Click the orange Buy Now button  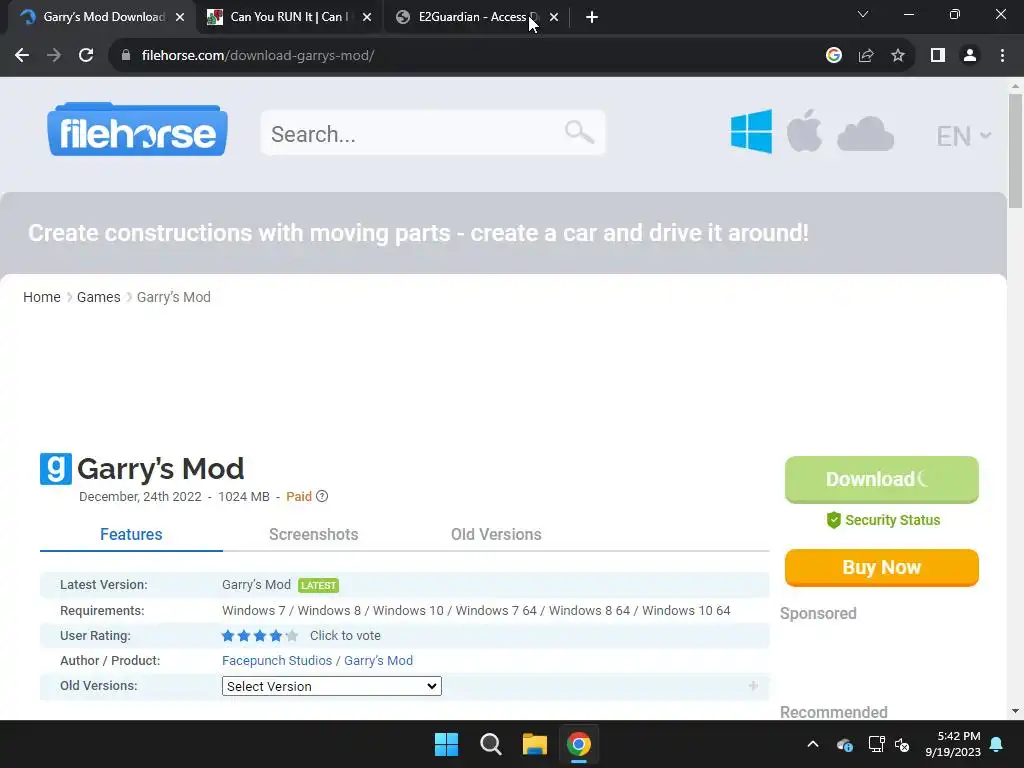pyautogui.click(x=882, y=567)
